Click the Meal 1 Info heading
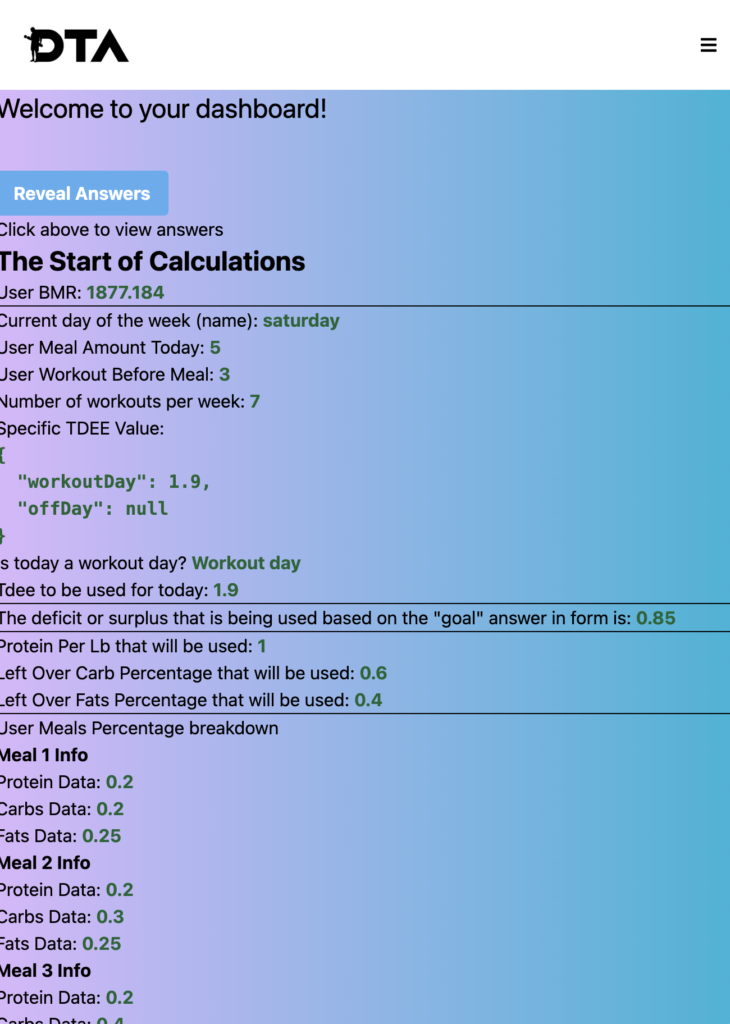Image resolution: width=730 pixels, height=1024 pixels. [44, 755]
